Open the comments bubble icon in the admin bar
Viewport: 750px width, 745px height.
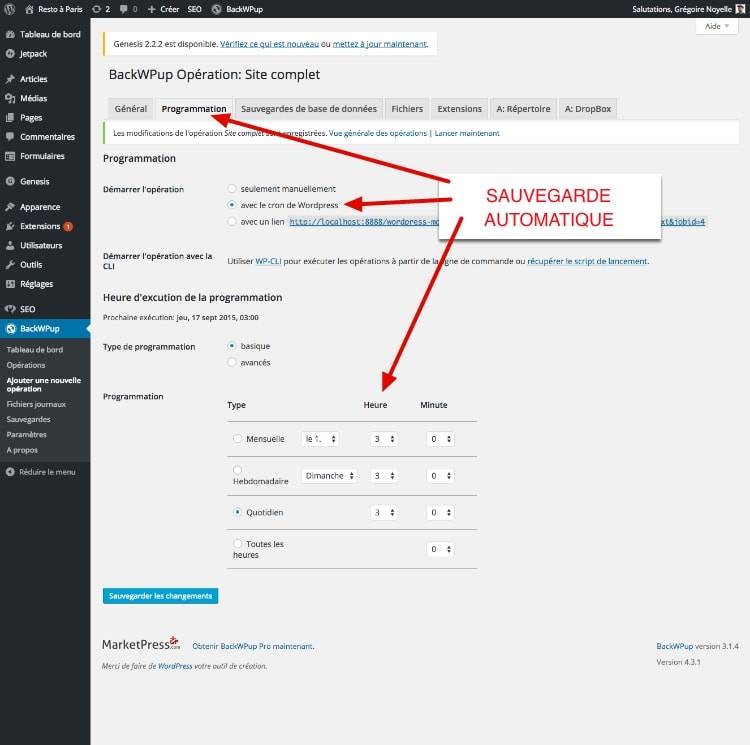click(123, 9)
